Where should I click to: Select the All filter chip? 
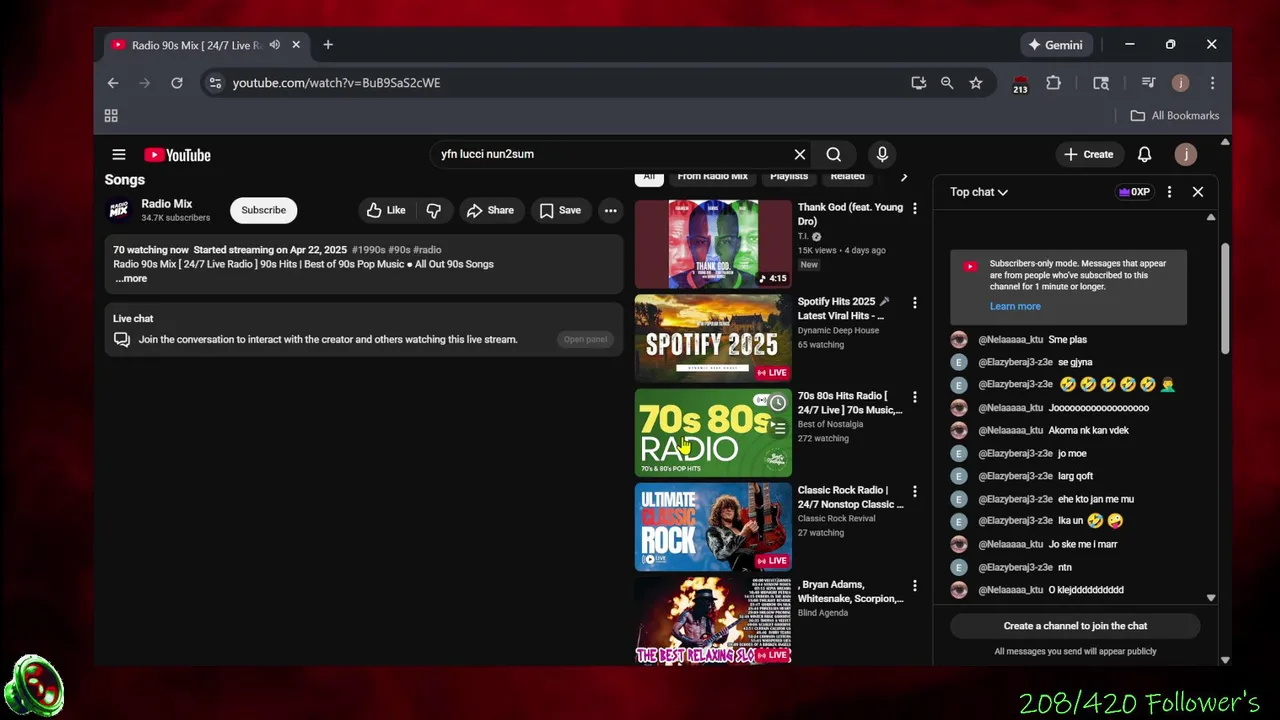coord(649,177)
